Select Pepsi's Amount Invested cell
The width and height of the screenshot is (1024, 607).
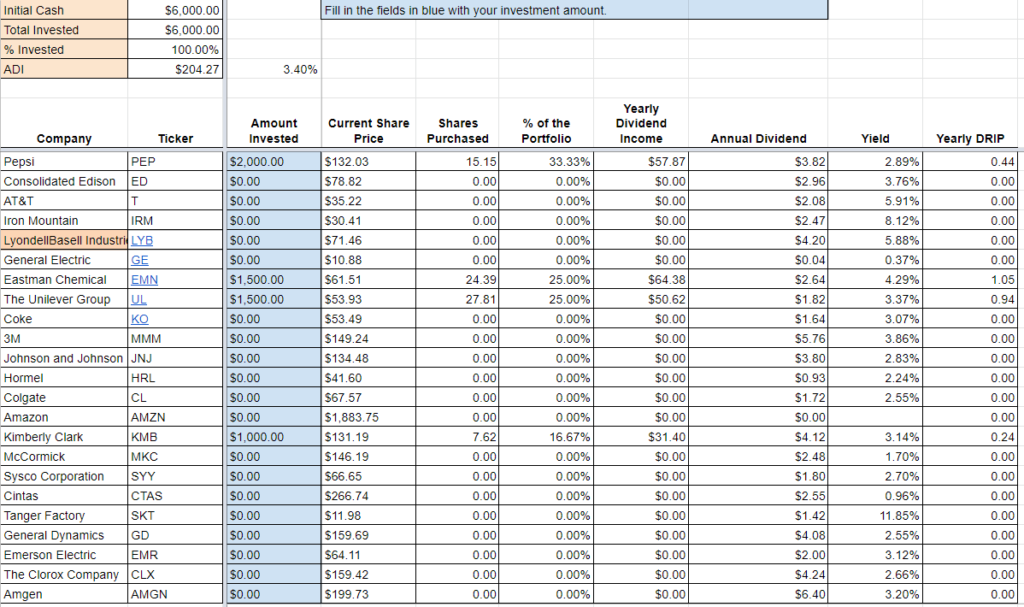pyautogui.click(x=274, y=161)
